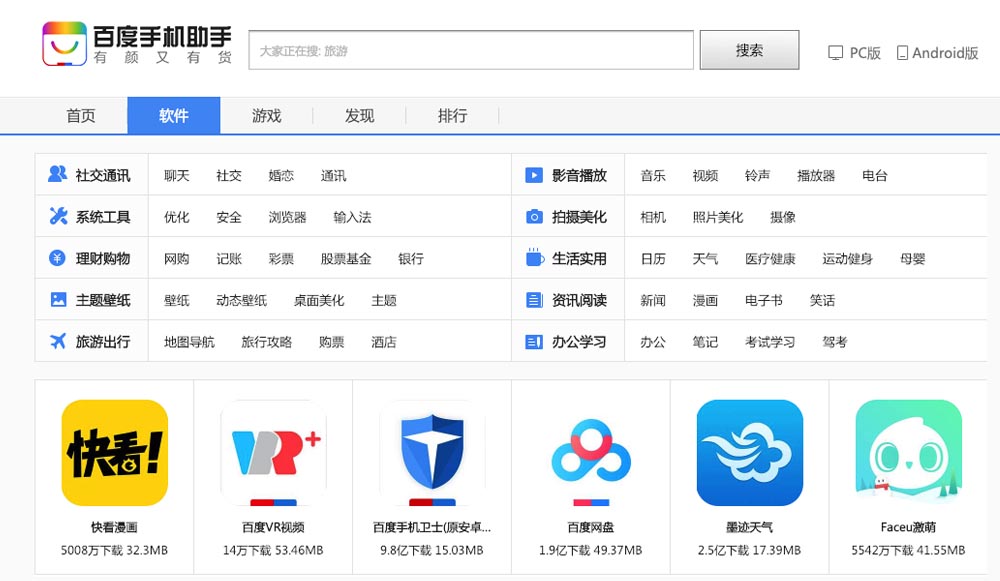Click '9.8亿下载 15.03MB' download info
1000x581 pixels.
tap(432, 550)
